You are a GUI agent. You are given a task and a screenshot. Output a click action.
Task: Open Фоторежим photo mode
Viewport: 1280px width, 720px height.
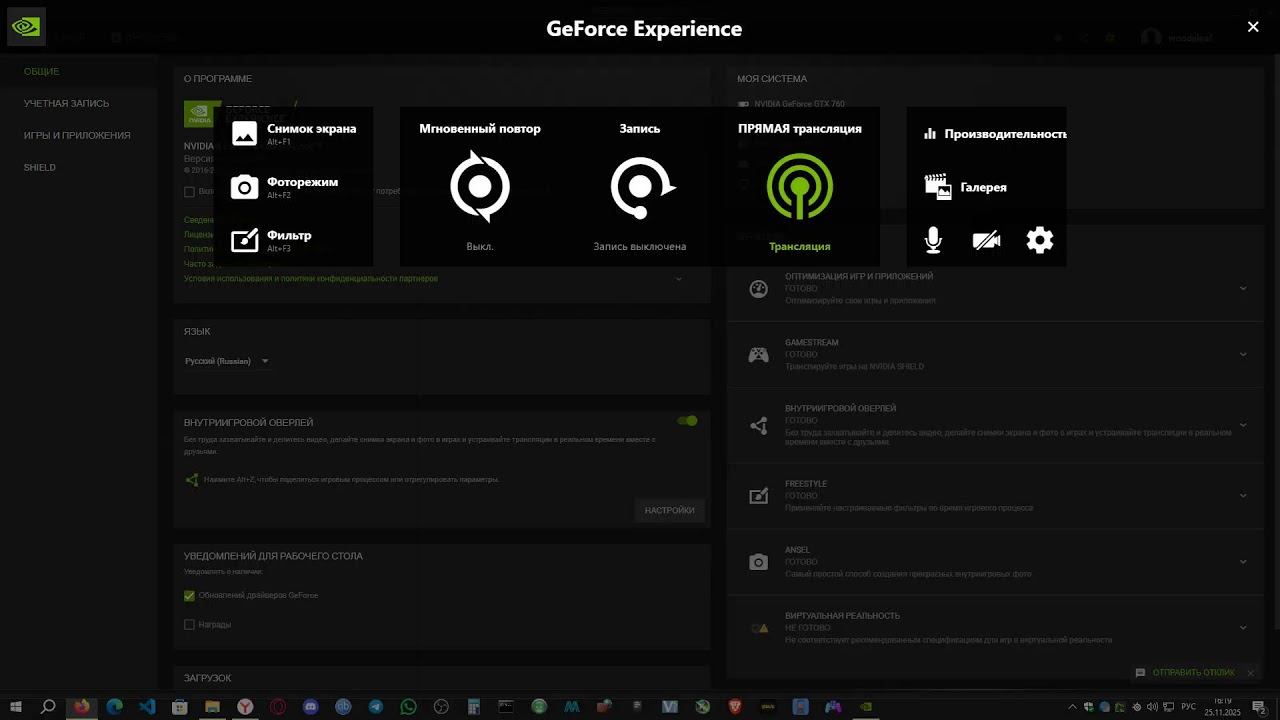(x=284, y=187)
